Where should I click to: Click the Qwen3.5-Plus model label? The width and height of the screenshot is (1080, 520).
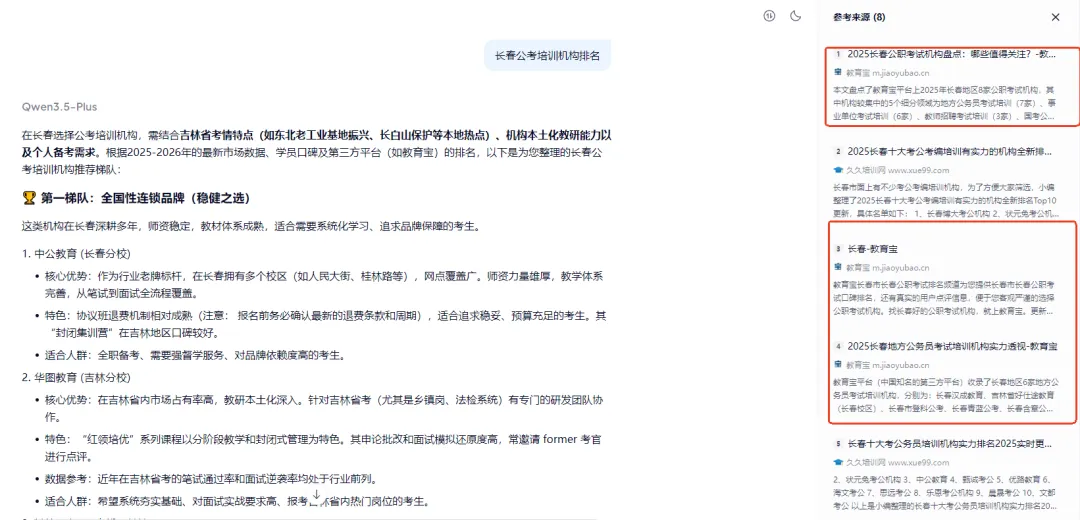tap(59, 107)
